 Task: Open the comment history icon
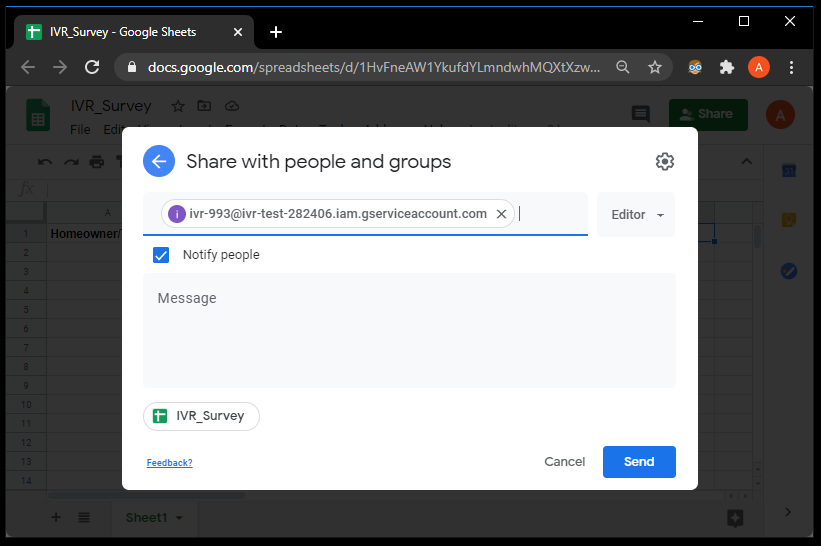641,114
